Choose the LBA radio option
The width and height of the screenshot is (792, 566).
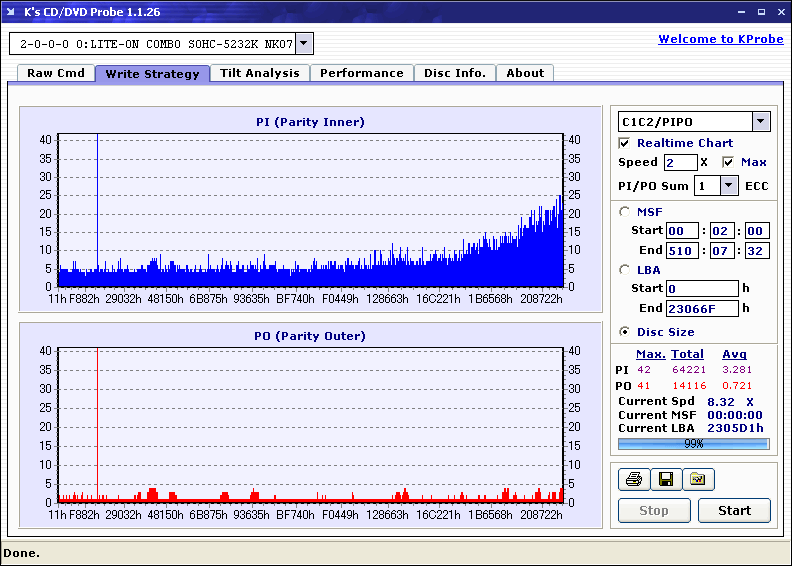625,270
